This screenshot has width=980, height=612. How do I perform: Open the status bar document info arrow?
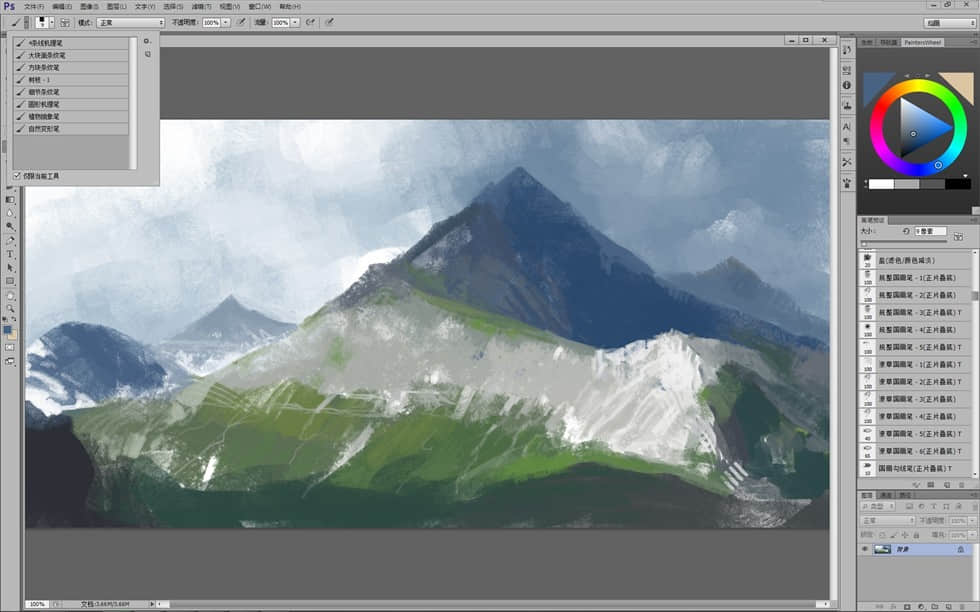151,604
